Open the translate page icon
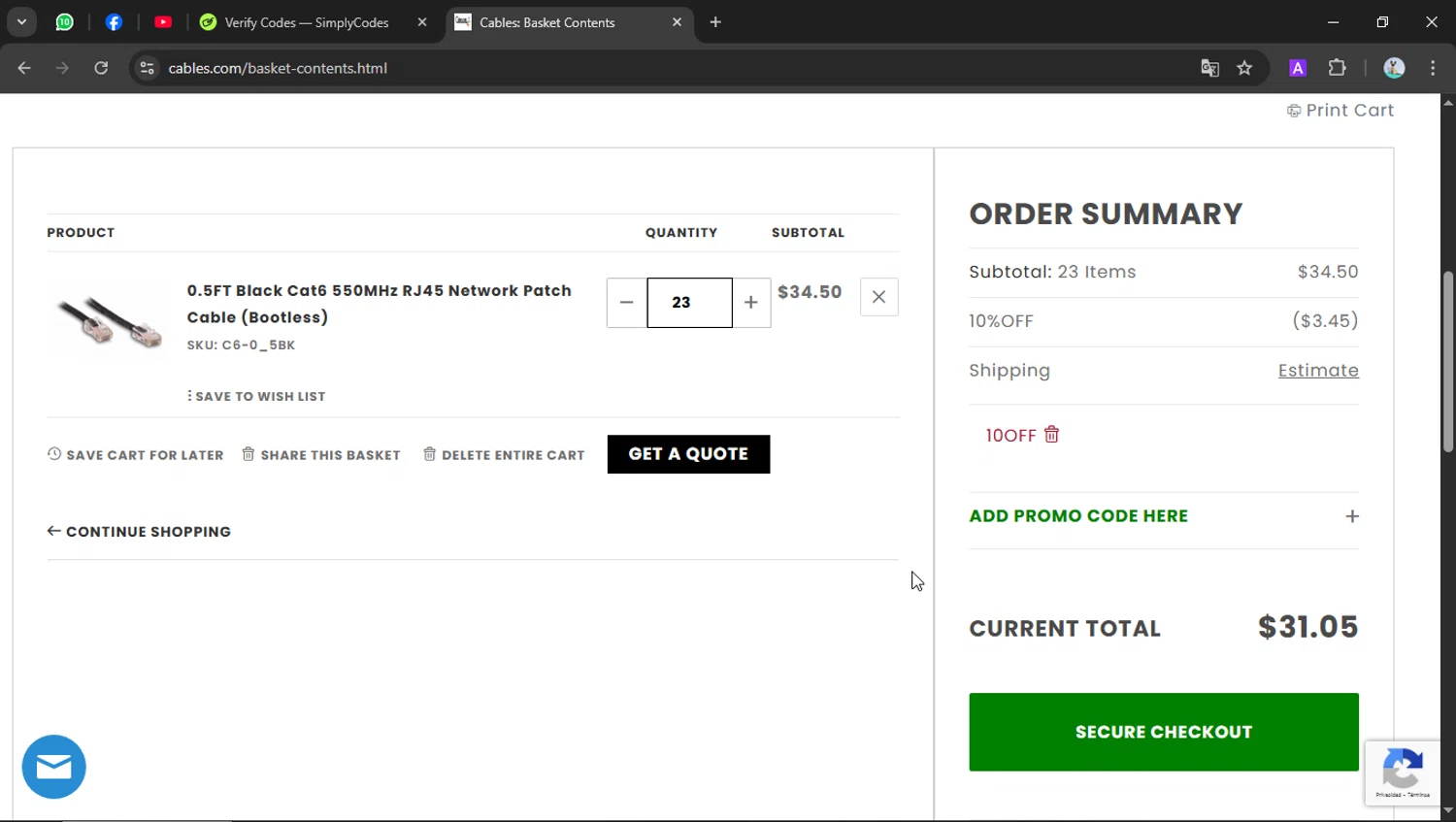This screenshot has width=1456, height=822. click(x=1209, y=68)
